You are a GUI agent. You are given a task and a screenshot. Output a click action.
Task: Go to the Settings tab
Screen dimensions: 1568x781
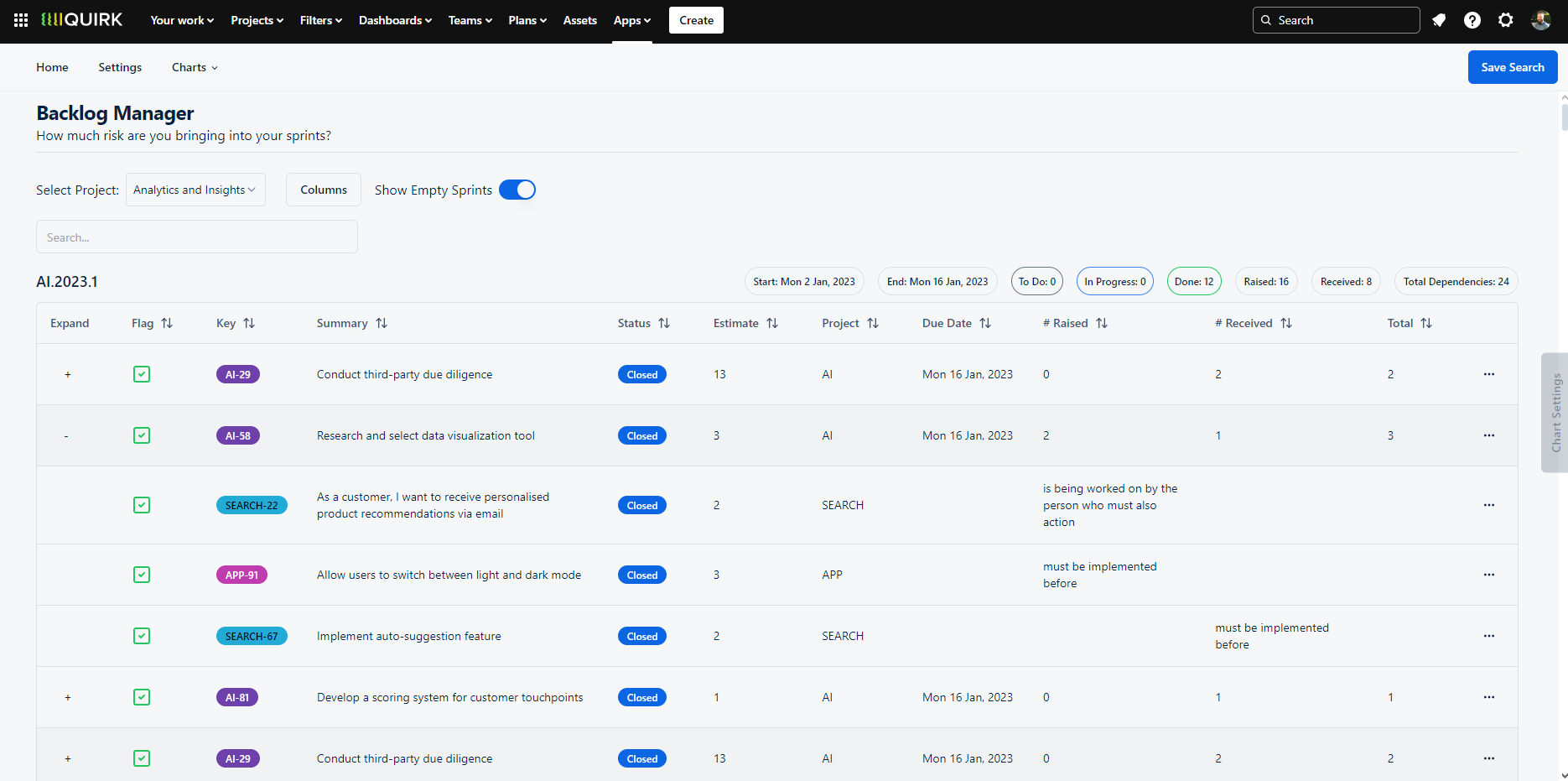120,67
